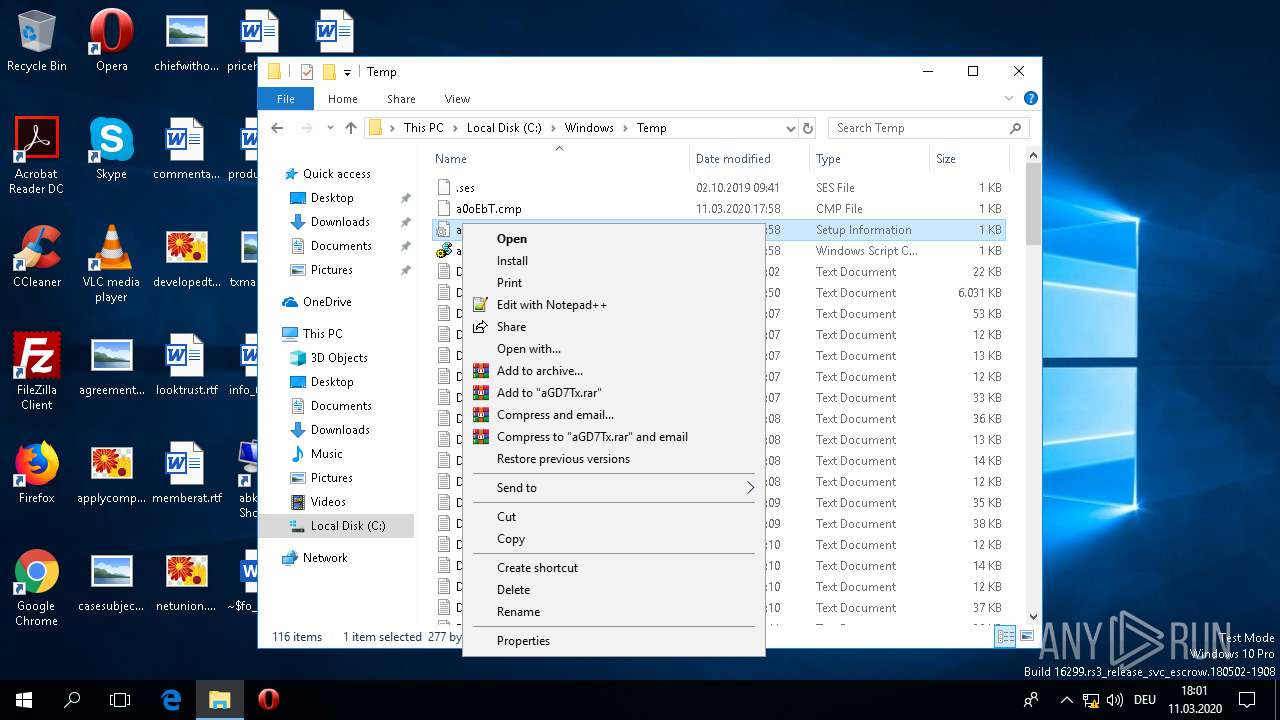Open recent locations dropdown arrow

point(329,128)
